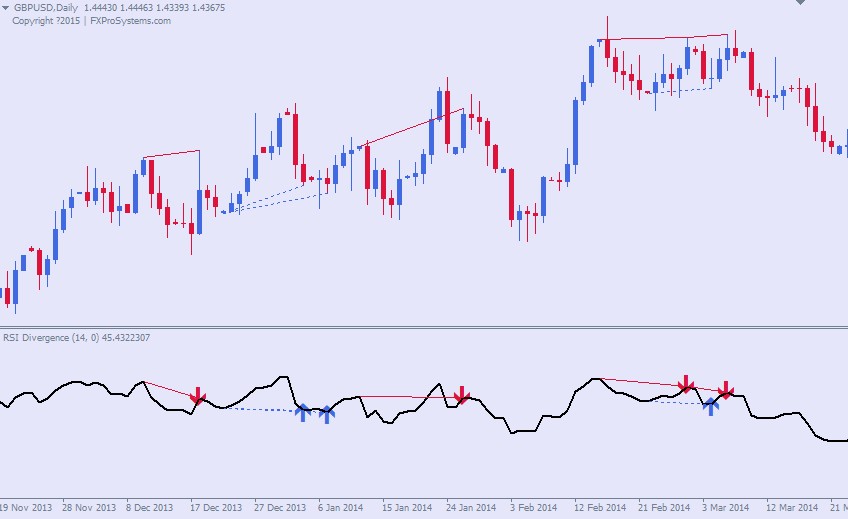Click the 28 Nov 2013 date label
The image size is (848, 519).
tap(89, 508)
